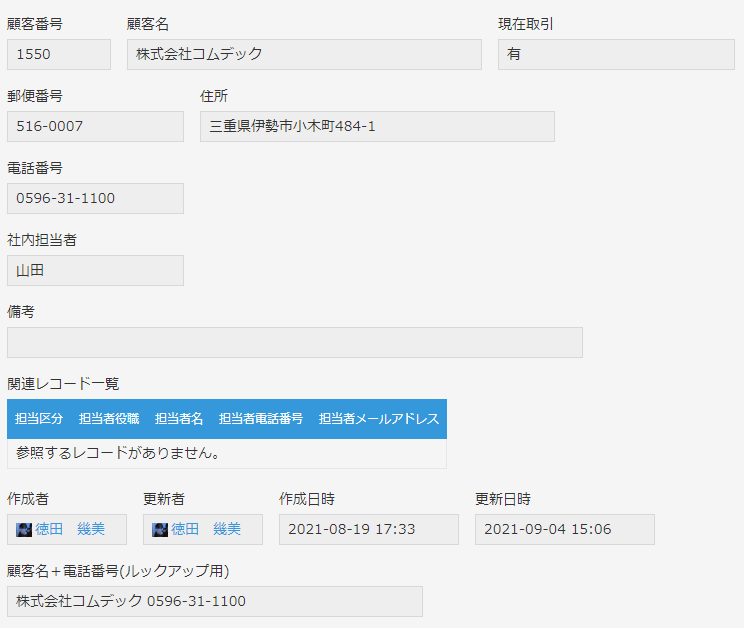This screenshot has width=744, height=628.
Task: Click the 作成者 user avatar icon
Action: (x=24, y=529)
